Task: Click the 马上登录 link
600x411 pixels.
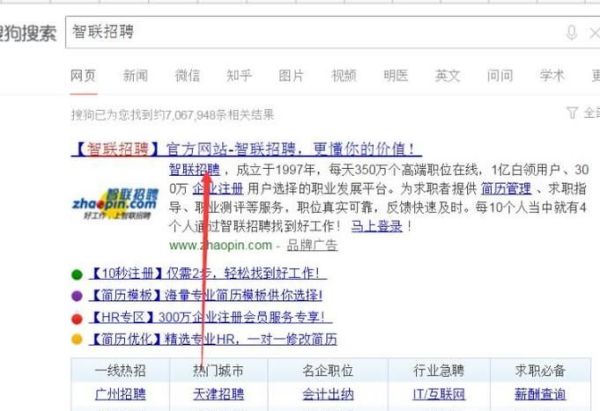Action: [x=377, y=226]
